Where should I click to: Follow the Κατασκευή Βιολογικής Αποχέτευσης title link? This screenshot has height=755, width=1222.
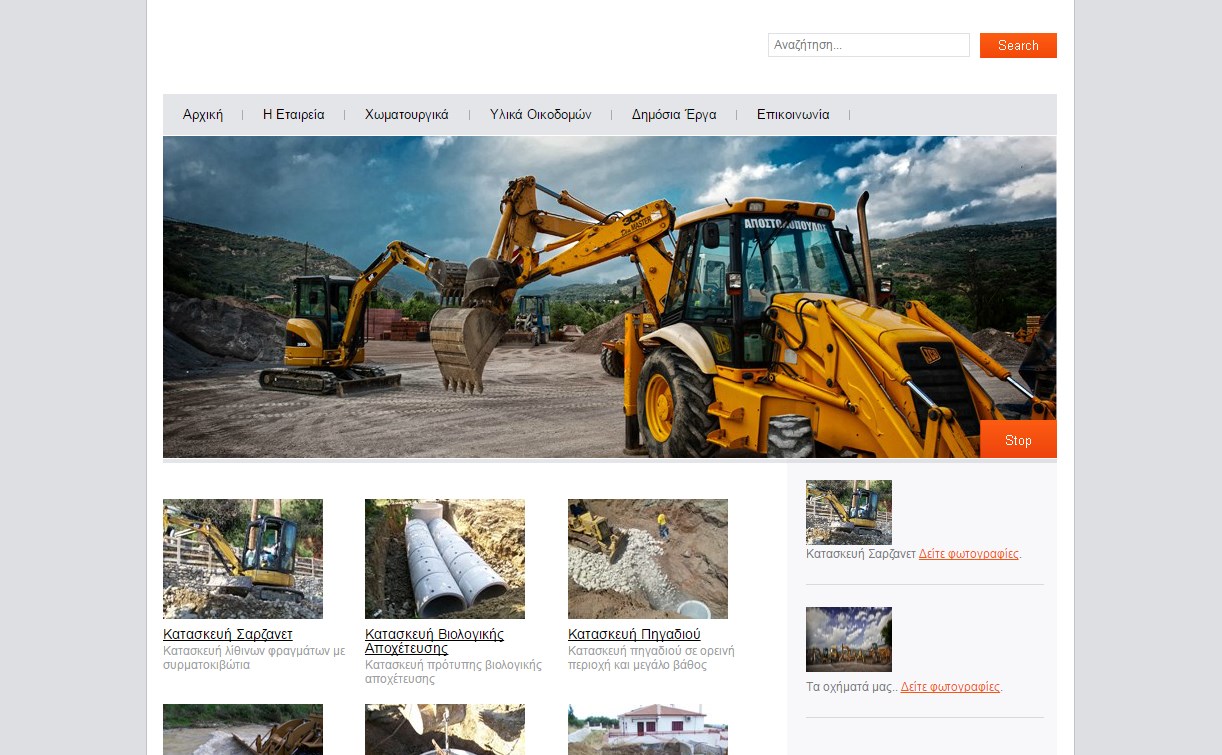coord(434,641)
